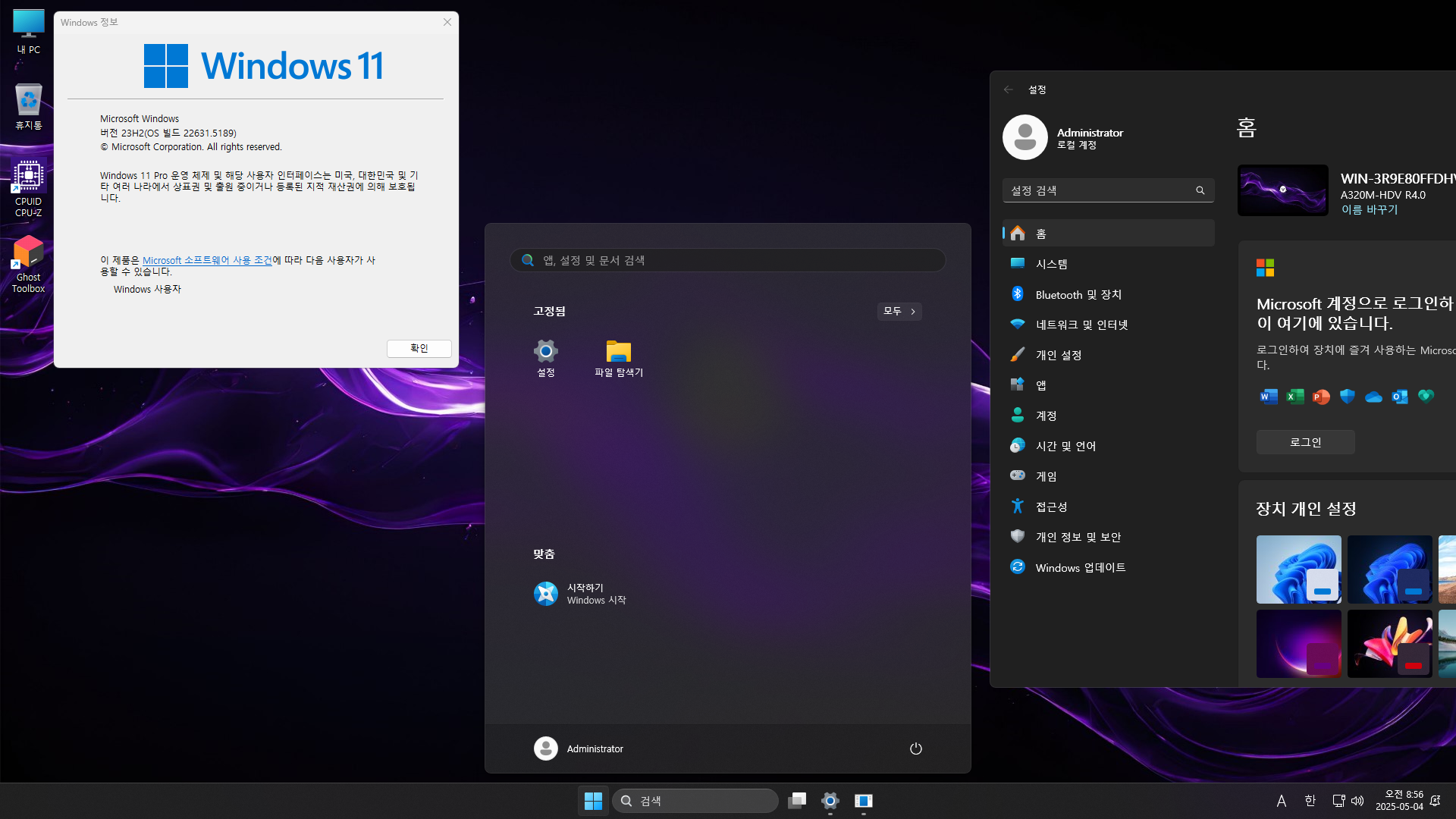Select the colorful flower theme thumbnail
The width and height of the screenshot is (1456, 819).
[x=1390, y=644]
